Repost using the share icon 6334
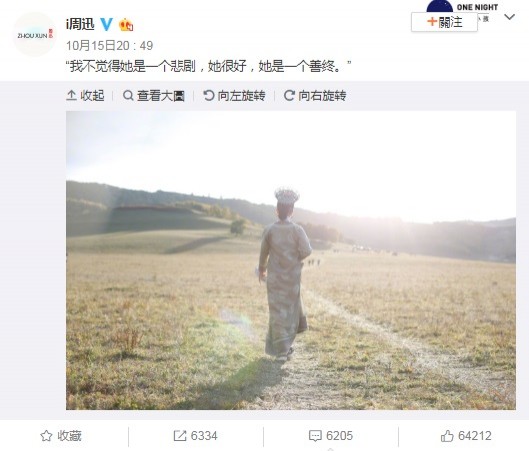 [195, 436]
